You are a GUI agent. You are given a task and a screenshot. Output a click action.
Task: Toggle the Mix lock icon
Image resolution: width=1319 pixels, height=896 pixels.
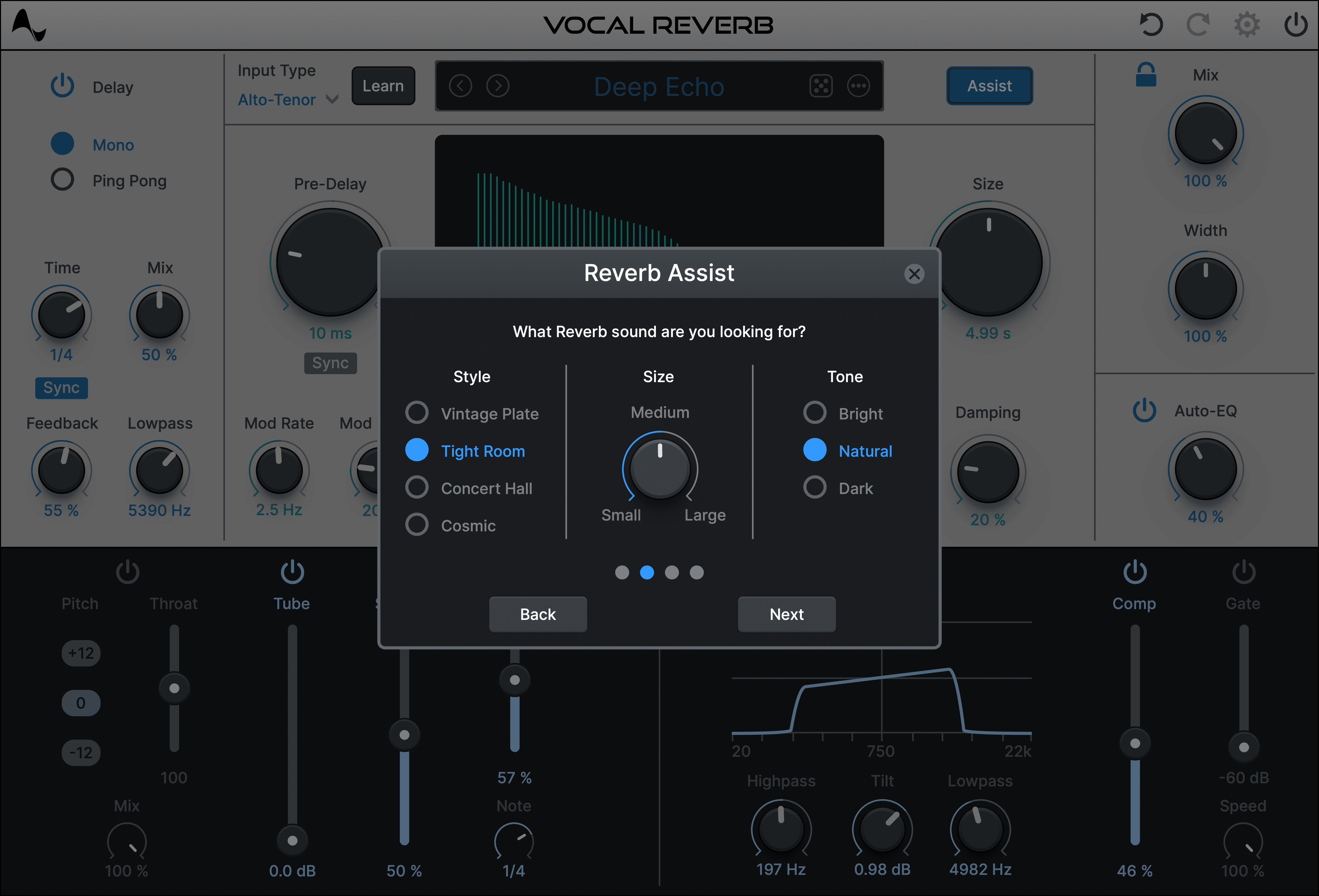[x=1146, y=74]
